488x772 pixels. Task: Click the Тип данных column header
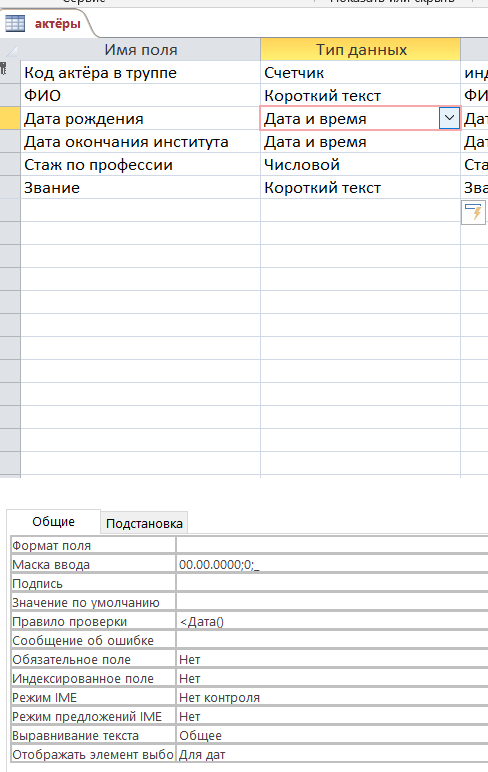[360, 50]
